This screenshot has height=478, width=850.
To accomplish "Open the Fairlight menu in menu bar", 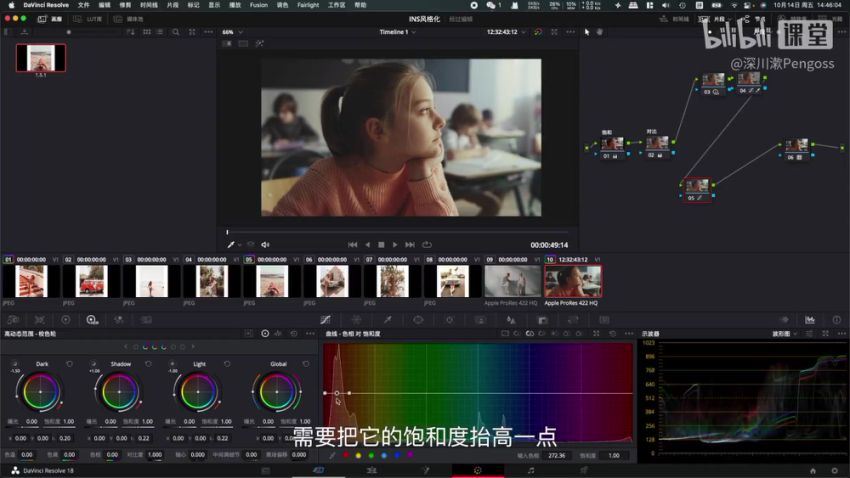I will [x=308, y=5].
